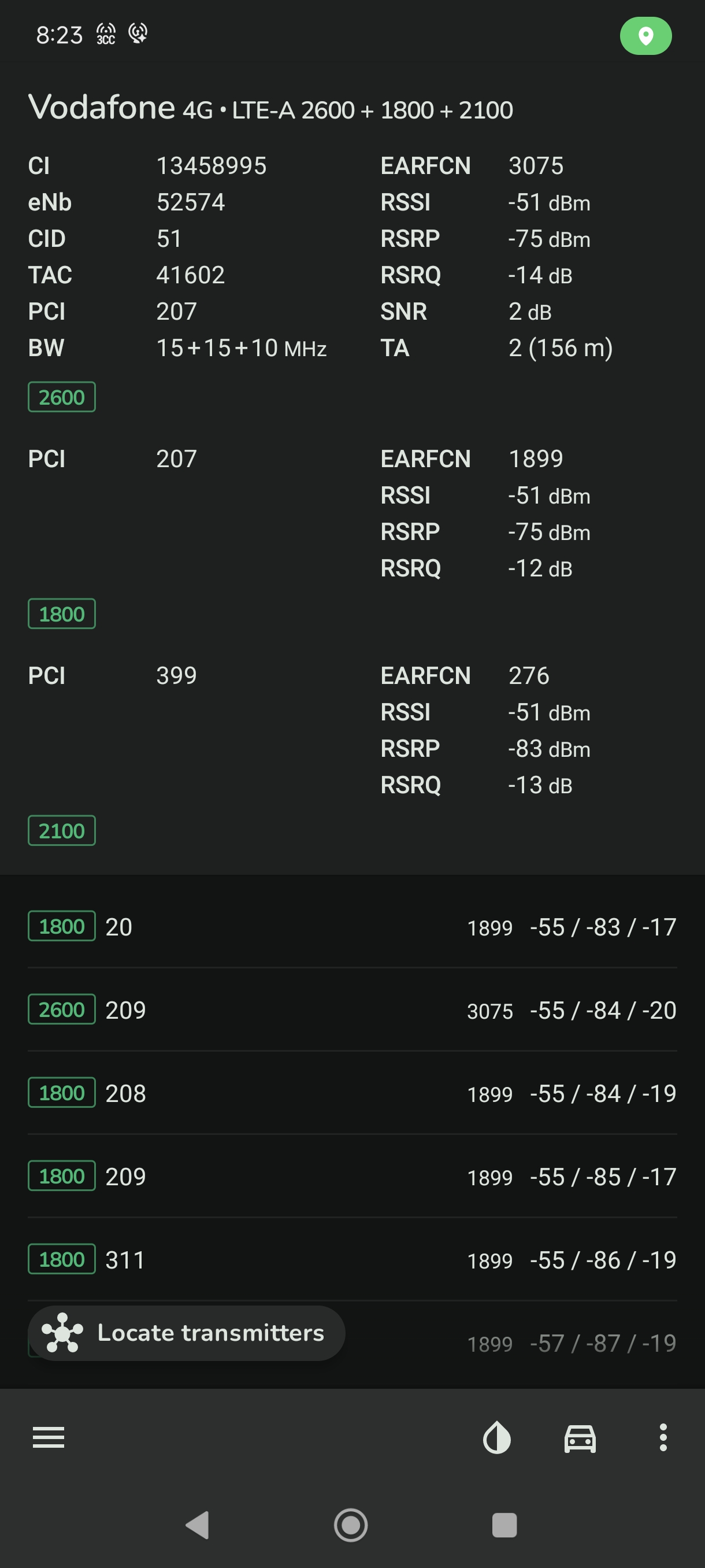The width and height of the screenshot is (705, 1568).
Task: Select the 1800 band tag above PCI 399
Action: point(61,613)
